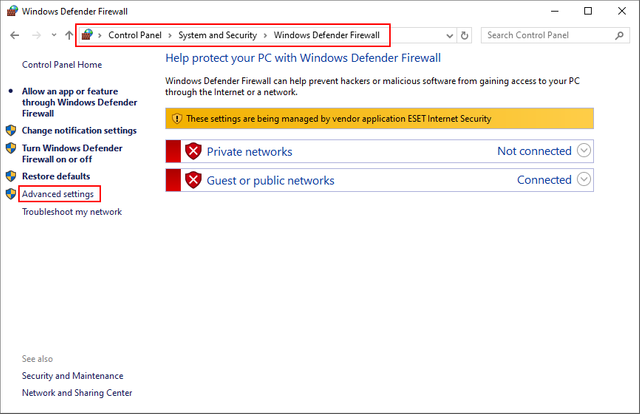Image resolution: width=640 pixels, height=414 pixels.
Task: Click red shield icon for Private networks
Action: pos(193,151)
